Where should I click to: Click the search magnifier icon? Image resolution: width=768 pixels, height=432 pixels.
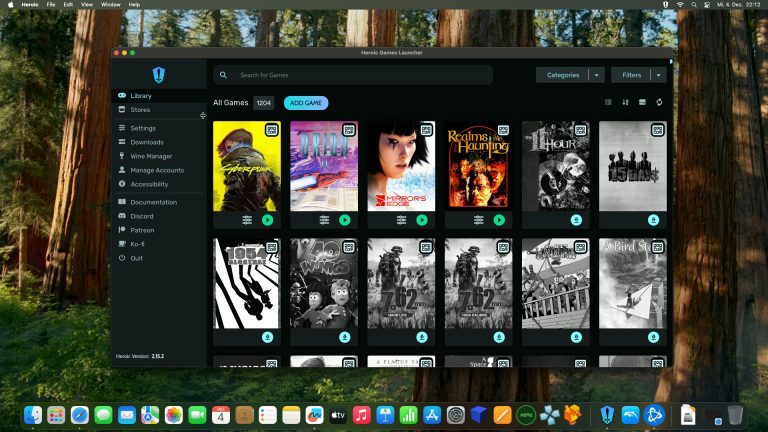223,75
